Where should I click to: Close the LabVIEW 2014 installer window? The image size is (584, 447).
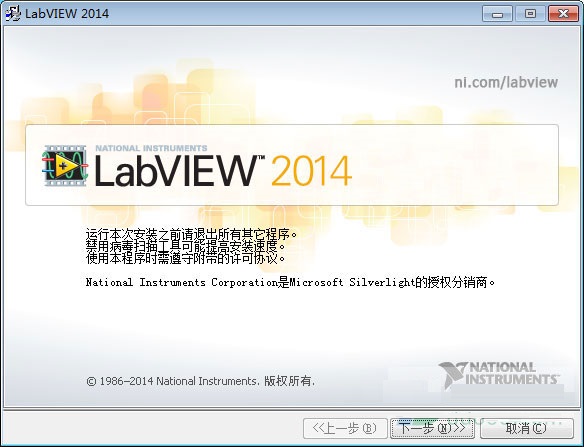[x=563, y=14]
